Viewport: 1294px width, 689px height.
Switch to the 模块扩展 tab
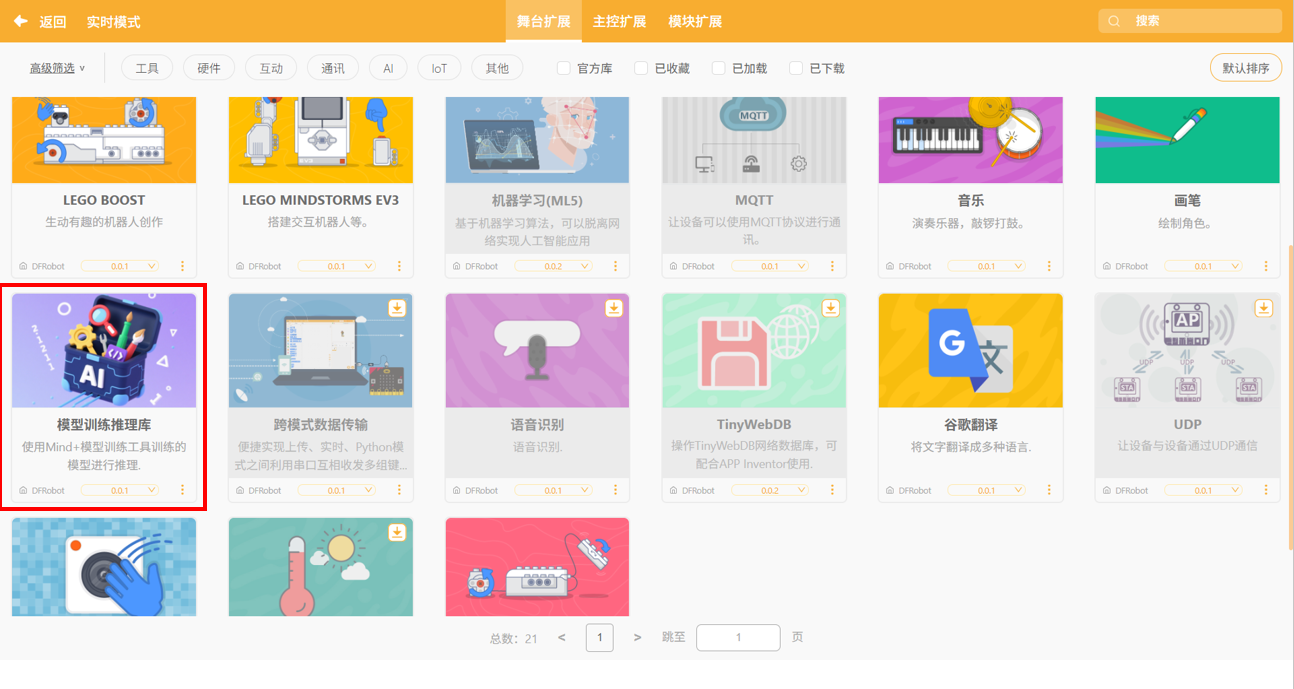tap(694, 21)
